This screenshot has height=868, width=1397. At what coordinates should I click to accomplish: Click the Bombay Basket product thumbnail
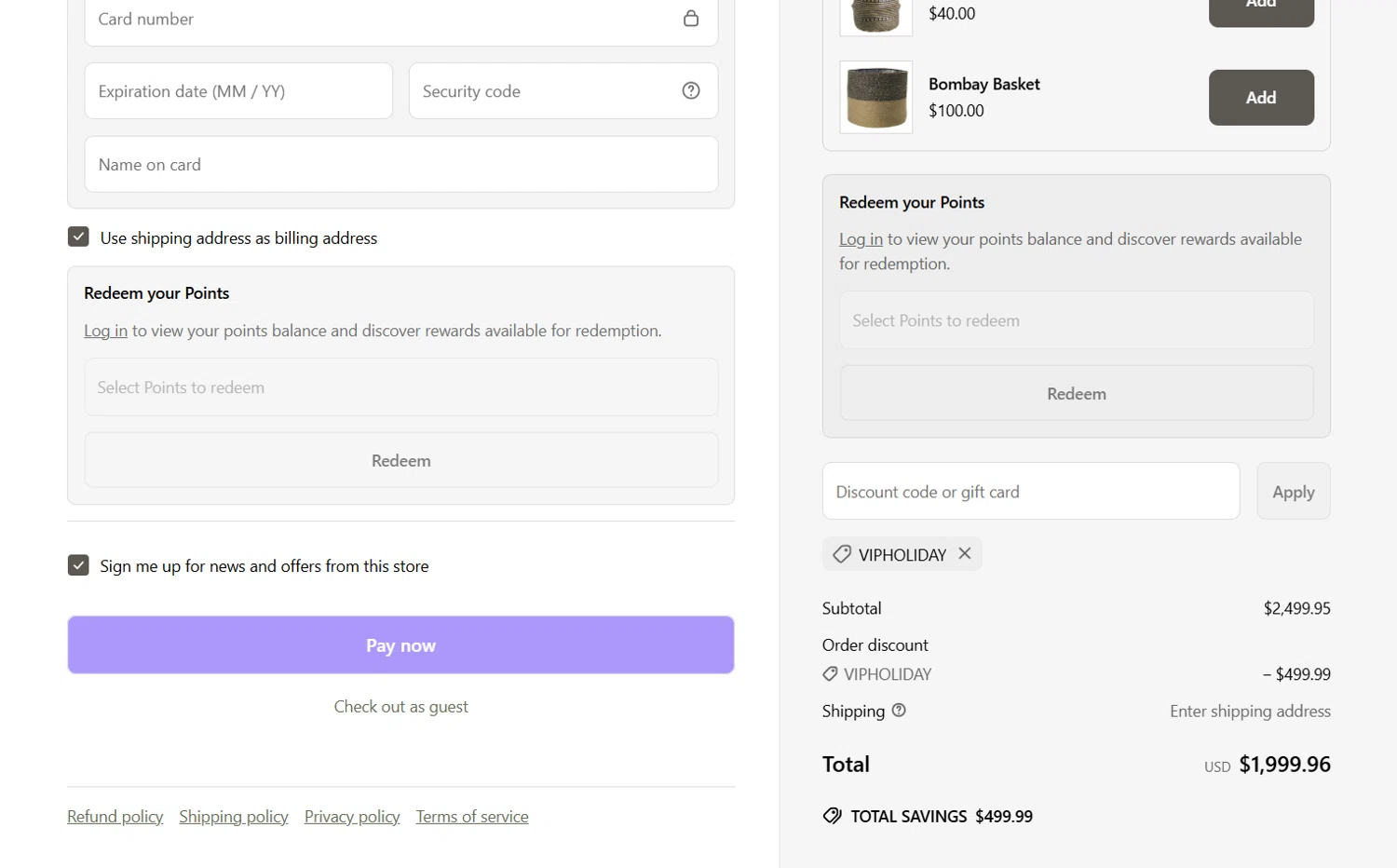(875, 98)
